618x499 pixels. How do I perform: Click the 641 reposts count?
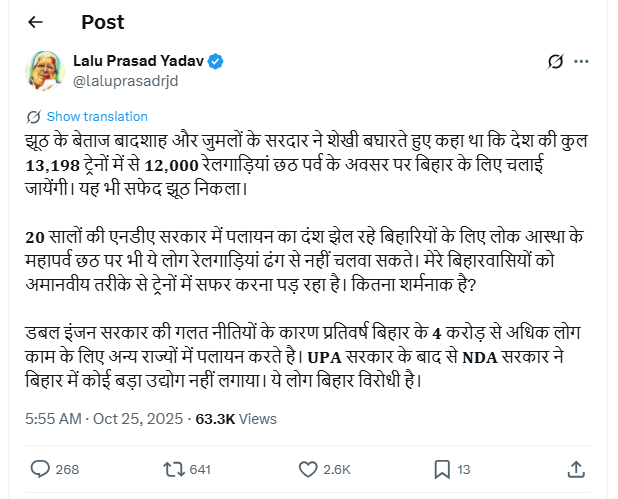point(199,468)
